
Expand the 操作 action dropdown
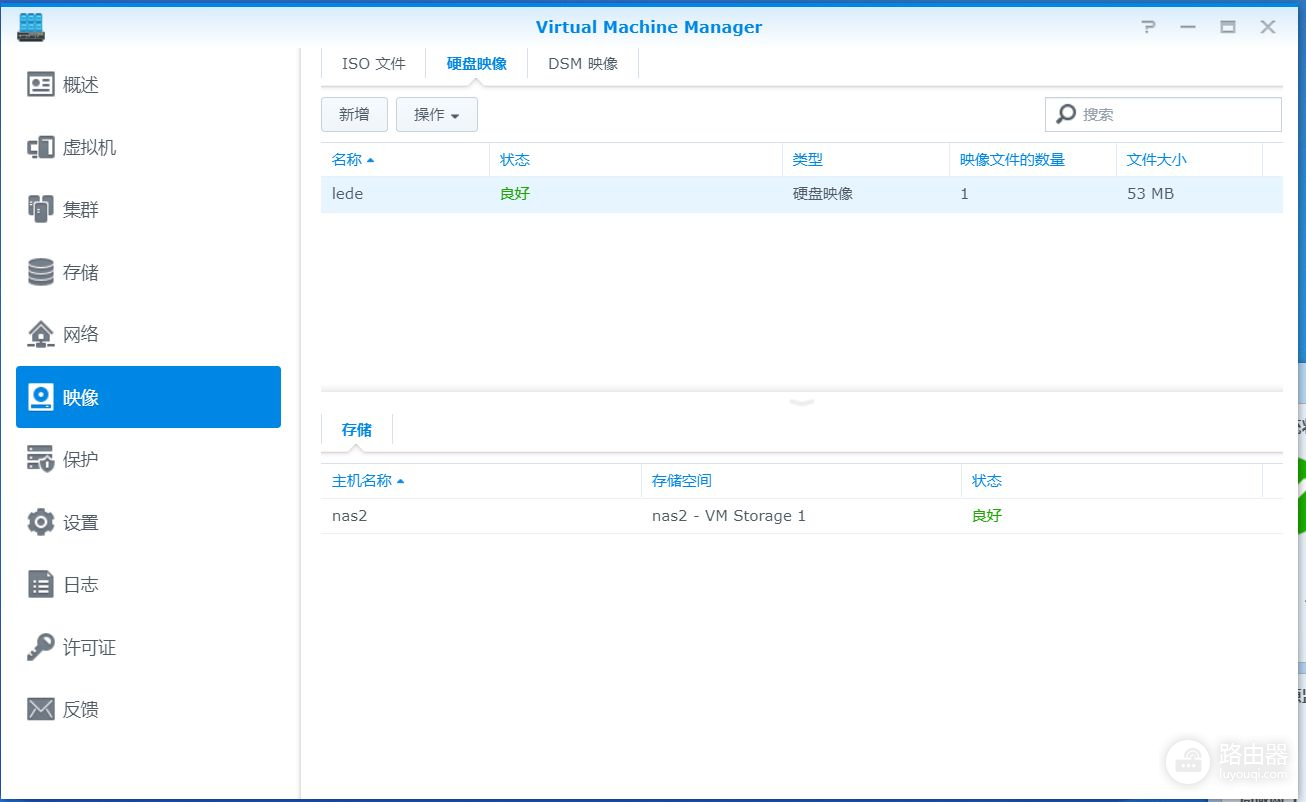point(436,115)
